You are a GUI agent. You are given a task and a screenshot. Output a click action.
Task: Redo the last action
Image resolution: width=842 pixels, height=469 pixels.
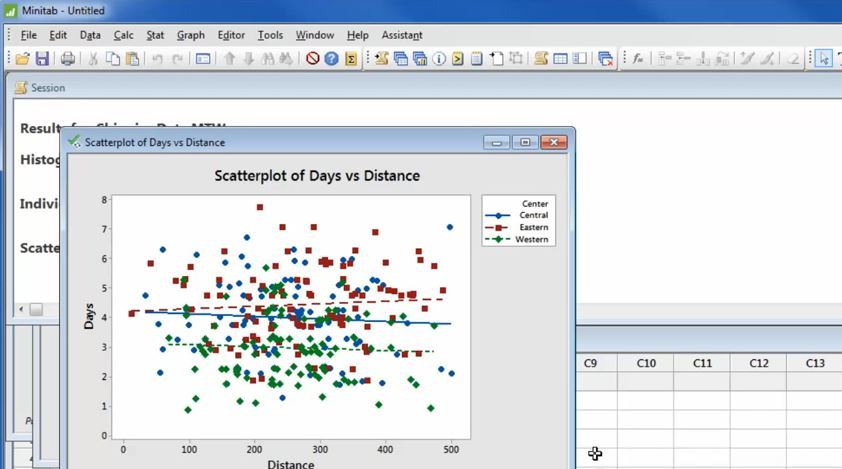click(x=177, y=58)
